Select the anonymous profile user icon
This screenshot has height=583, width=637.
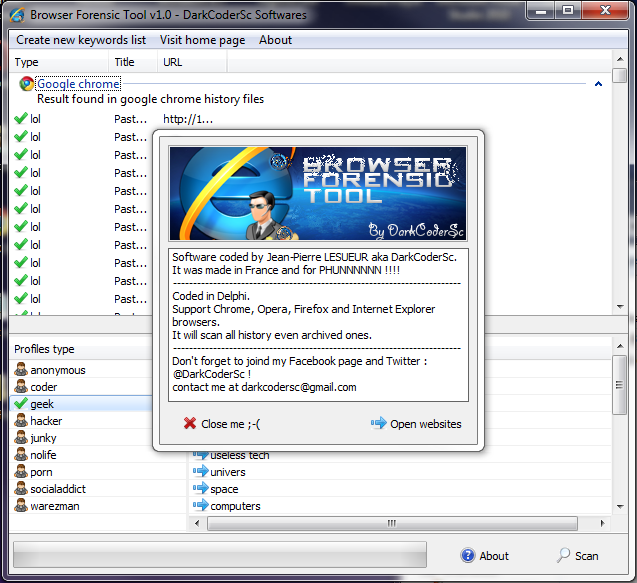pos(21,370)
